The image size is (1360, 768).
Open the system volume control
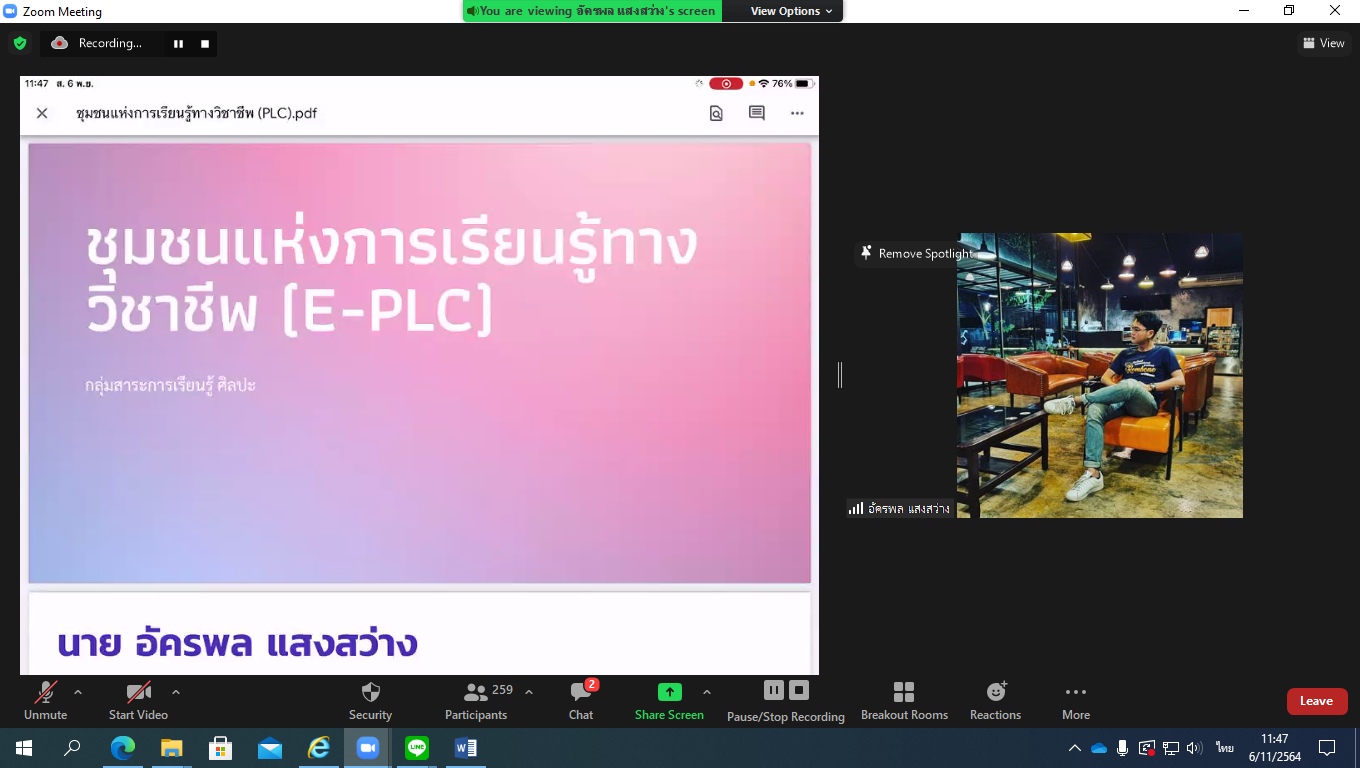(1195, 748)
